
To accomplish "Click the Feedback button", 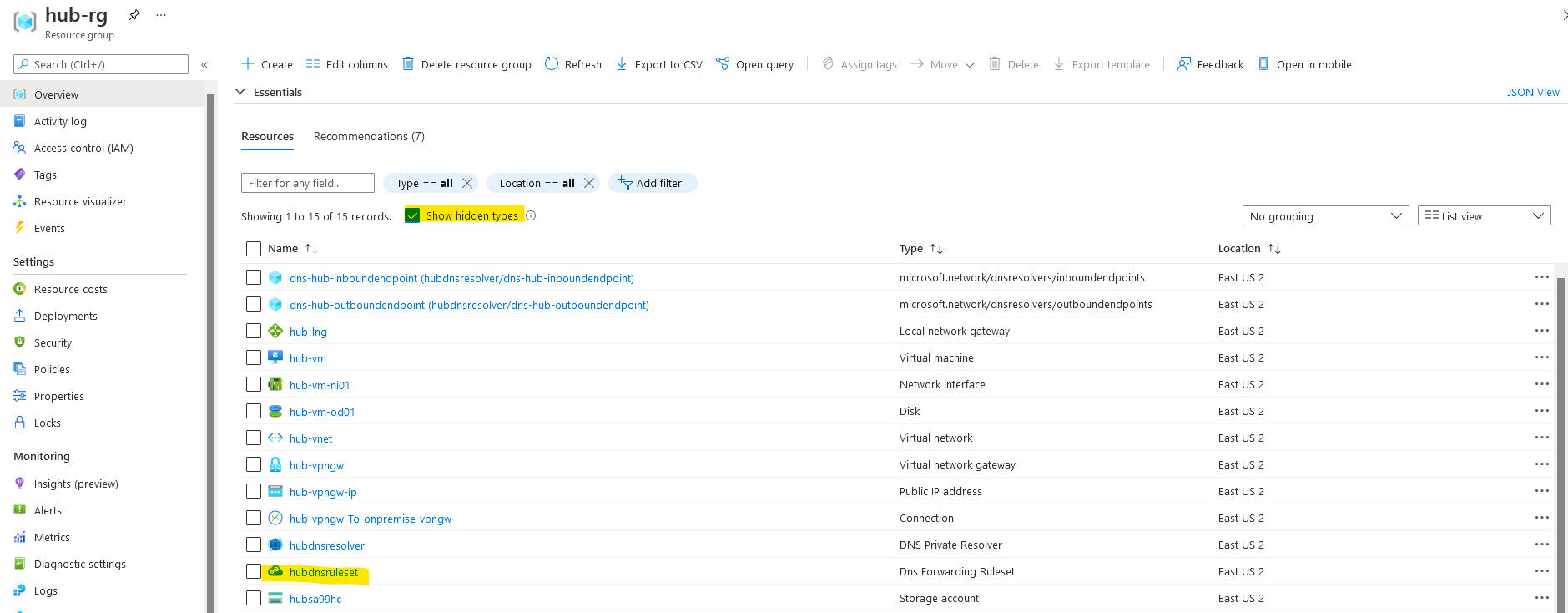I will click(x=1210, y=64).
